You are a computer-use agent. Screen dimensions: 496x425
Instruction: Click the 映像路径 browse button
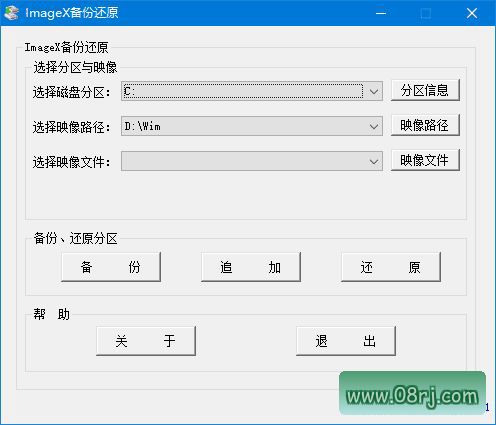(x=425, y=125)
